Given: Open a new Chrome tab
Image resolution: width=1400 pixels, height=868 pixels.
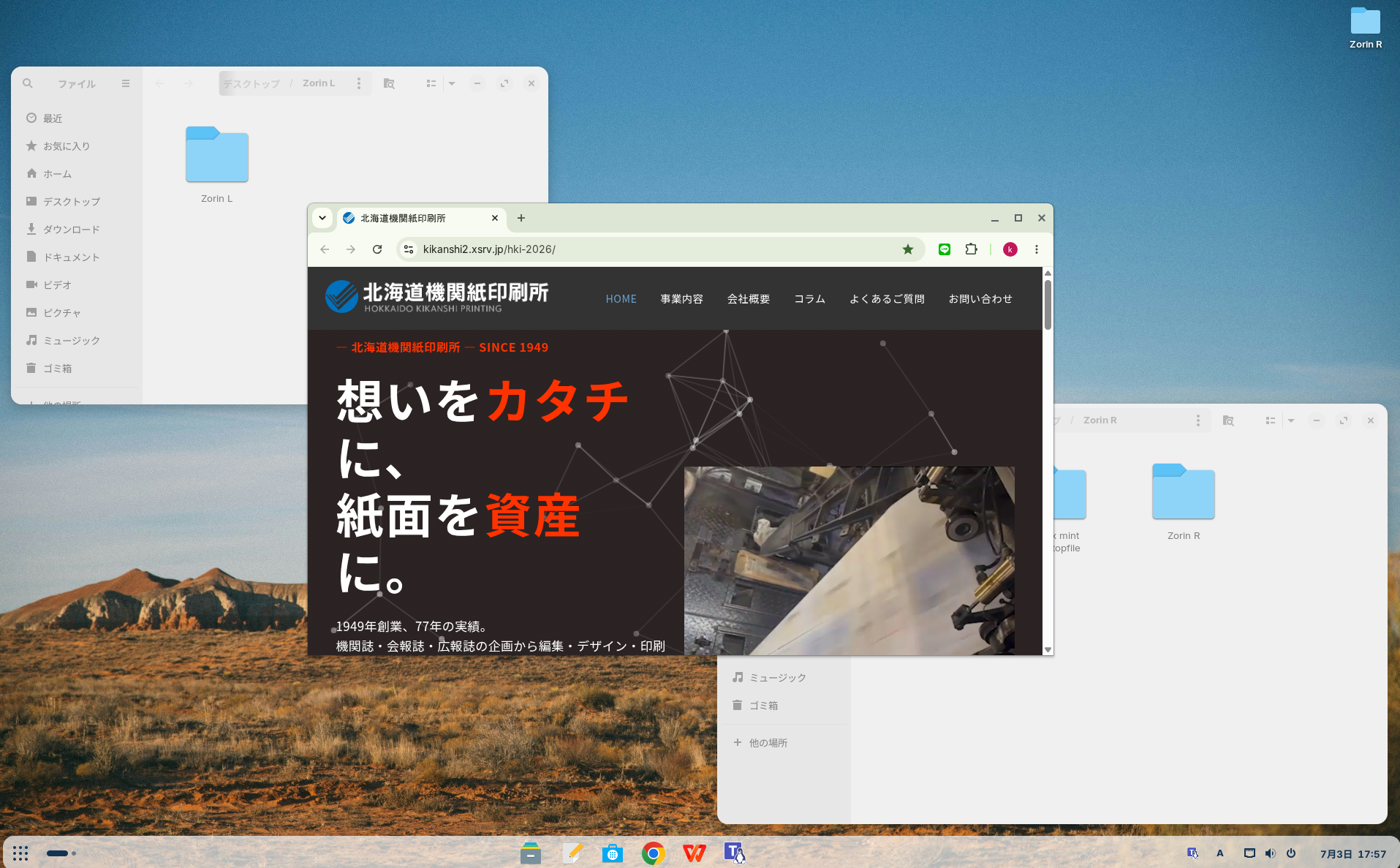Looking at the screenshot, I should [521, 218].
